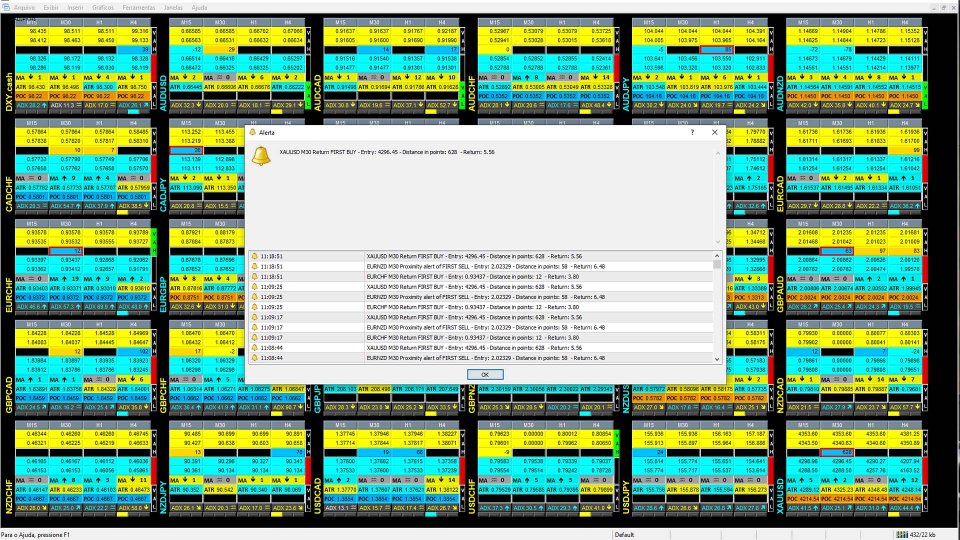Image resolution: width=960 pixels, height=540 pixels.
Task: Click the AUDJPY symbol label on the dashboard
Action: pyautogui.click(x=626, y=94)
